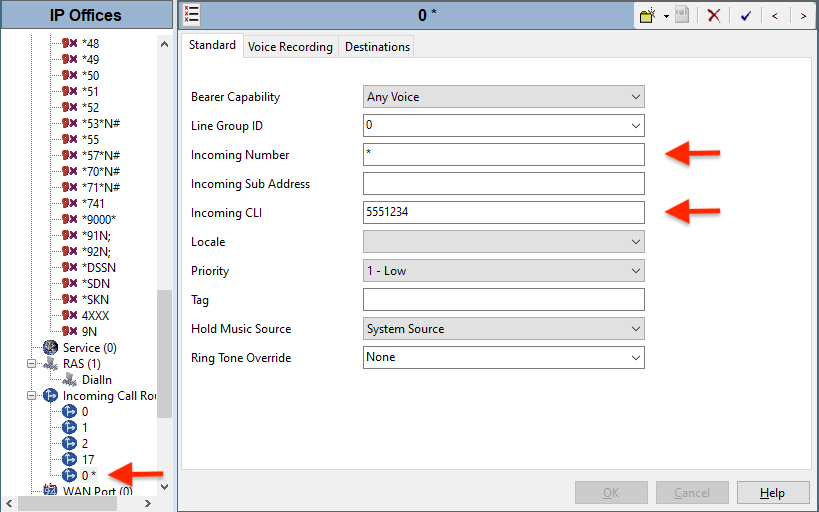Select short code *DSSN in tree
Image resolution: width=819 pixels, height=512 pixels.
tap(99, 267)
